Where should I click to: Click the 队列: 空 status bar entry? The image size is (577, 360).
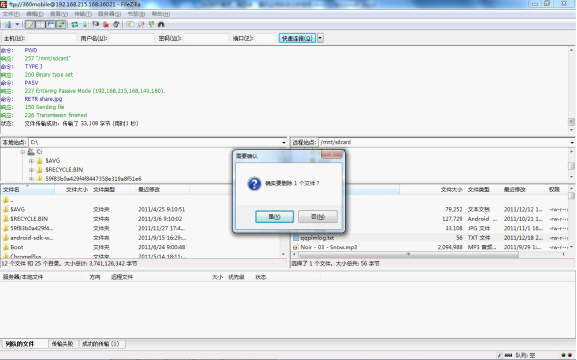[x=525, y=355]
